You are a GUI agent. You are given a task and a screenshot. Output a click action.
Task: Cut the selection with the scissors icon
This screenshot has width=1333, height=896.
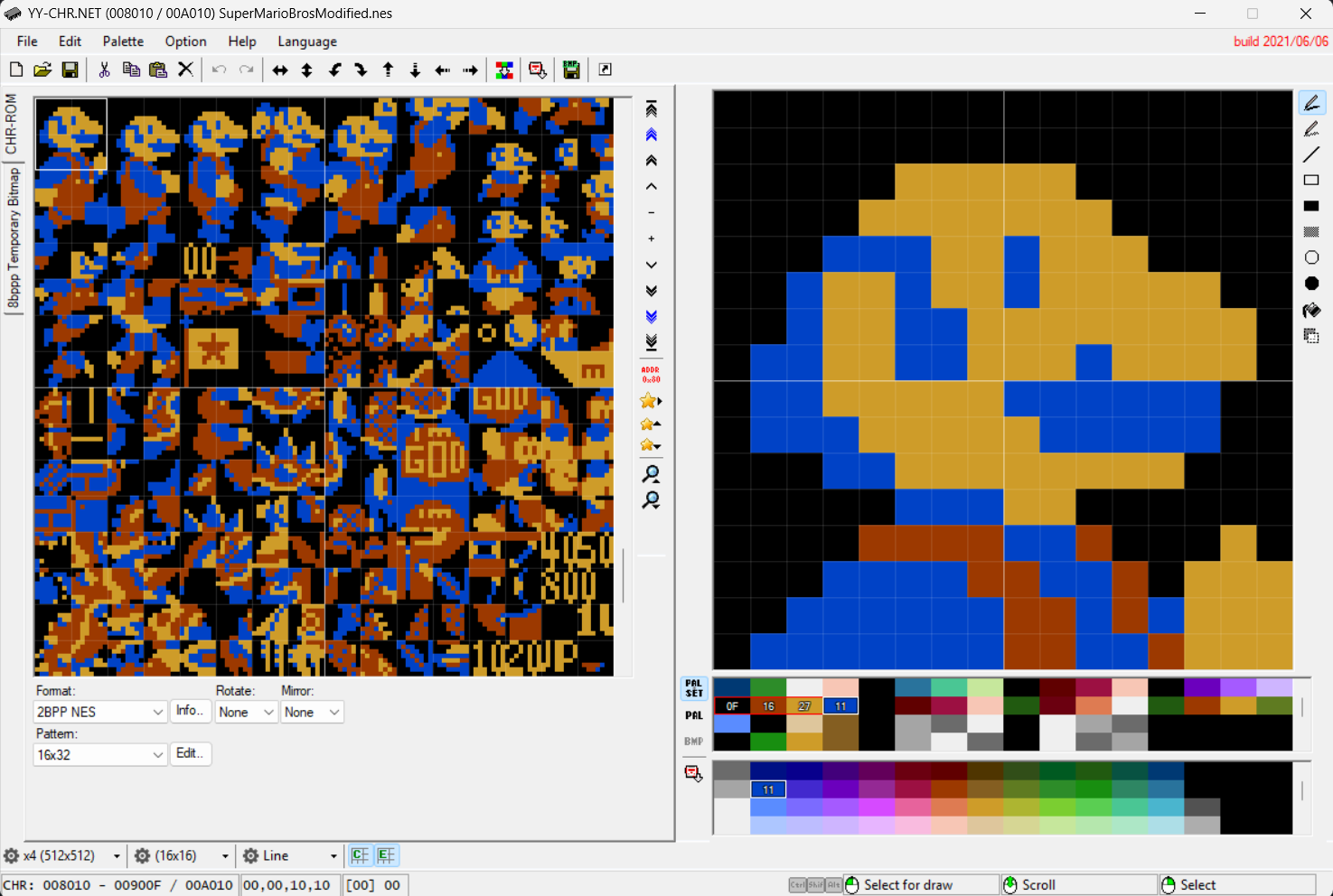click(x=104, y=70)
